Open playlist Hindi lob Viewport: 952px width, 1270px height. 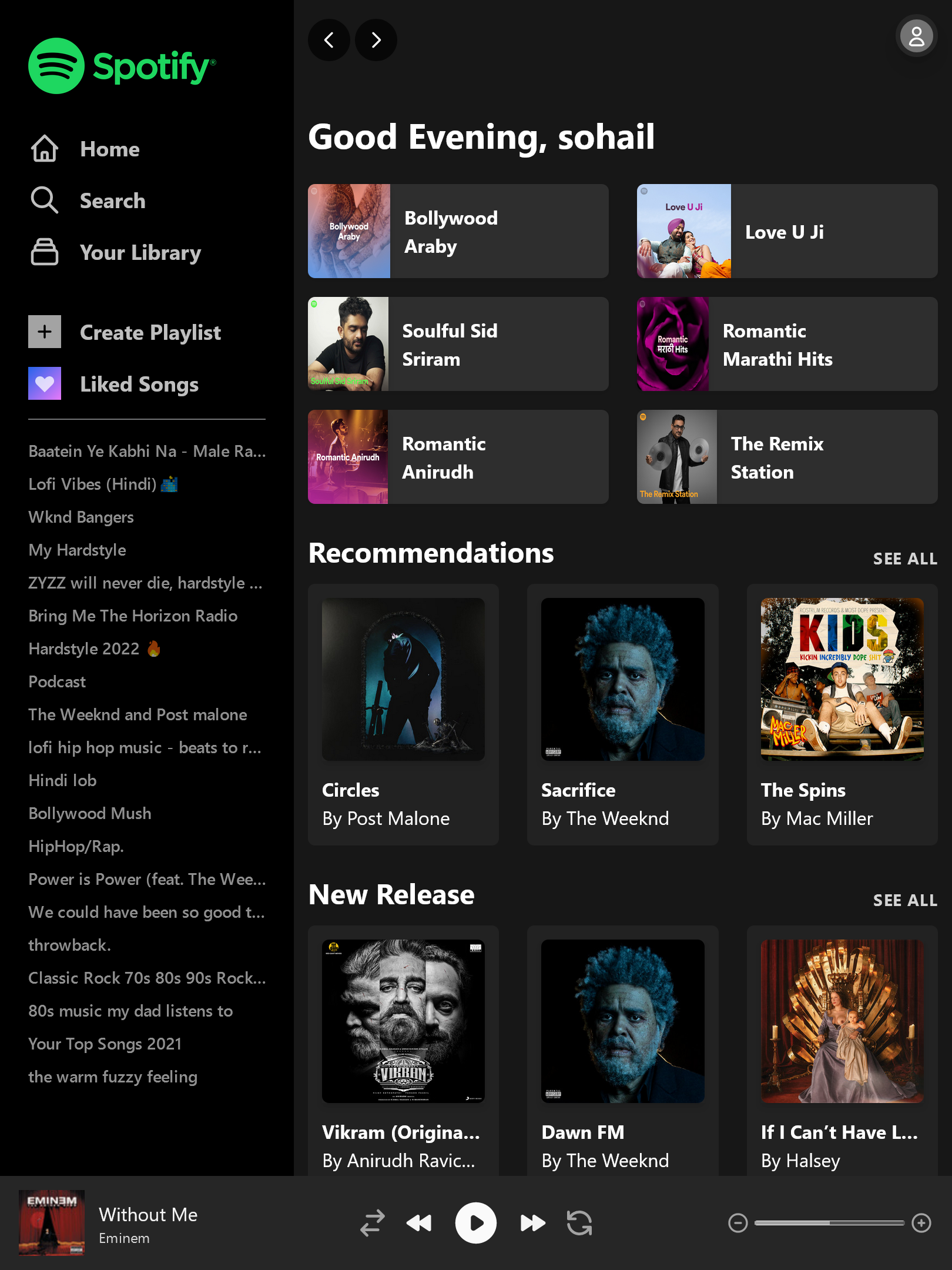[62, 780]
